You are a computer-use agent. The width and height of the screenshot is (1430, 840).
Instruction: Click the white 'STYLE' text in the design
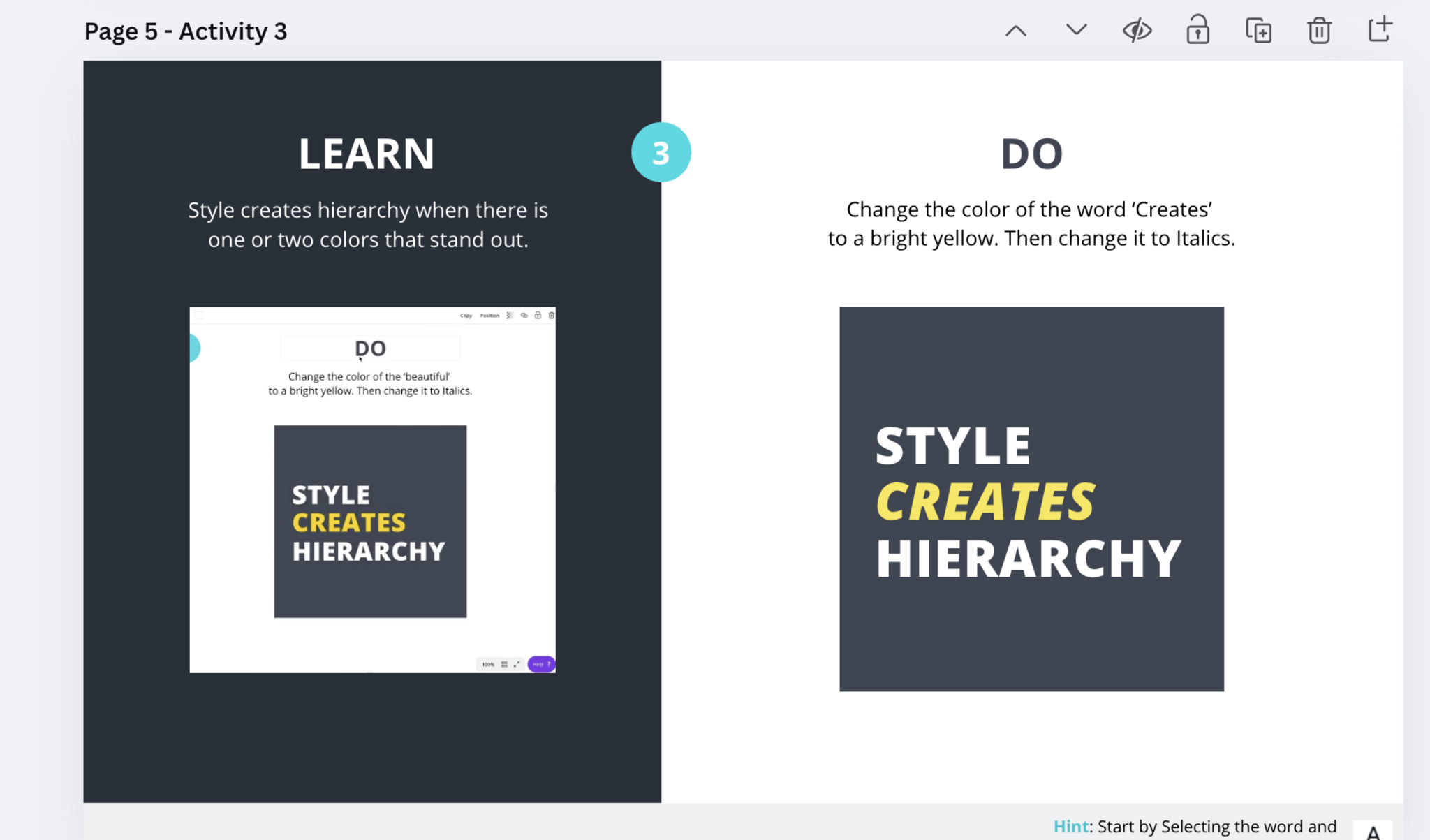point(952,445)
